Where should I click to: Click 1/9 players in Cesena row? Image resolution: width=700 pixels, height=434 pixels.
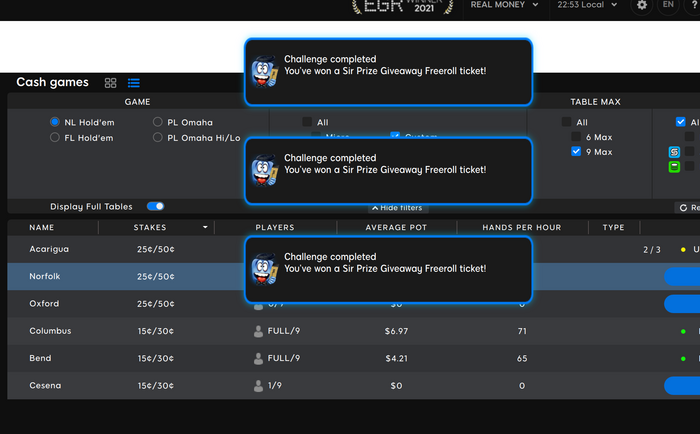[x=275, y=385]
